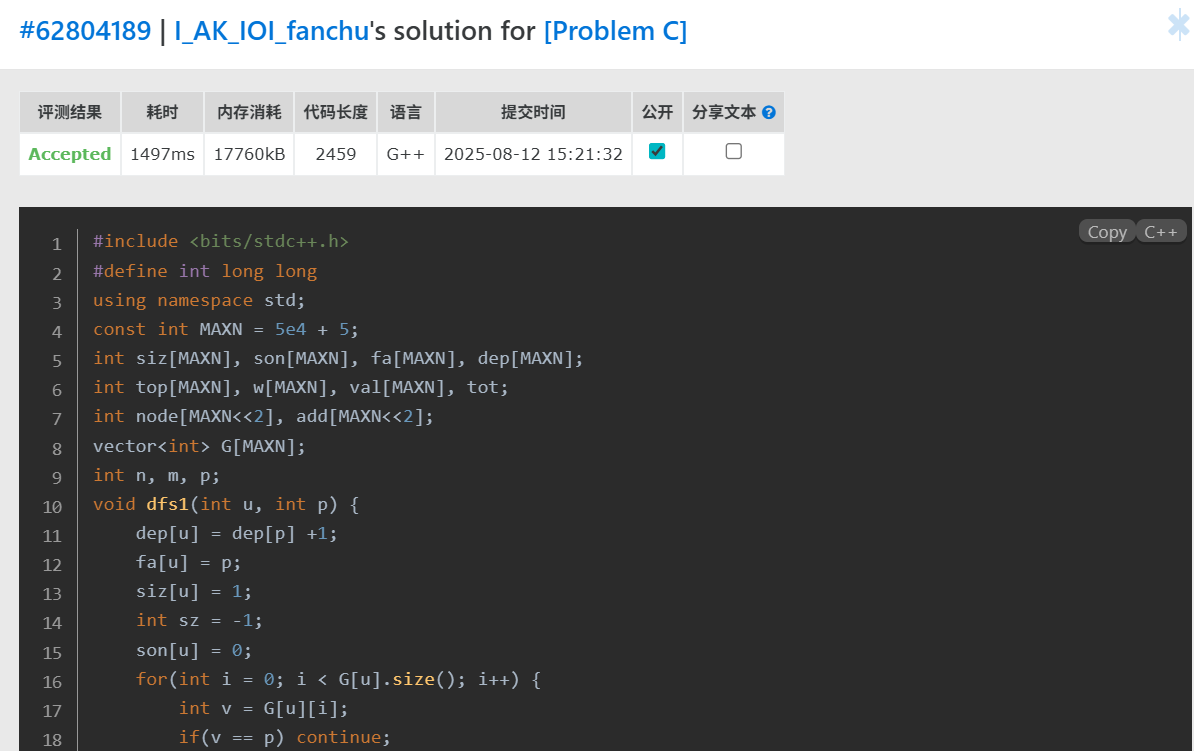
Task: Open submission #62804189 link
Action: (x=84, y=31)
